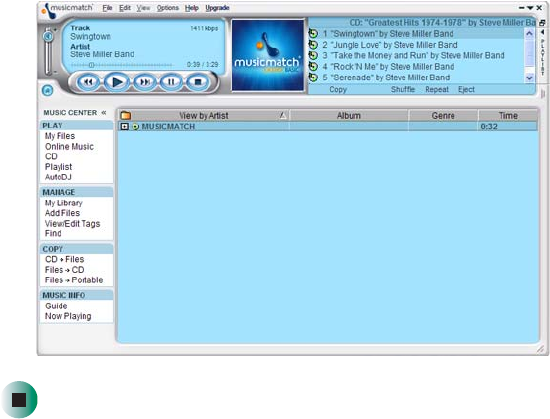Select "Serenade" by Steve Miller Band track
This screenshot has height=419, width=550.
[386, 77]
